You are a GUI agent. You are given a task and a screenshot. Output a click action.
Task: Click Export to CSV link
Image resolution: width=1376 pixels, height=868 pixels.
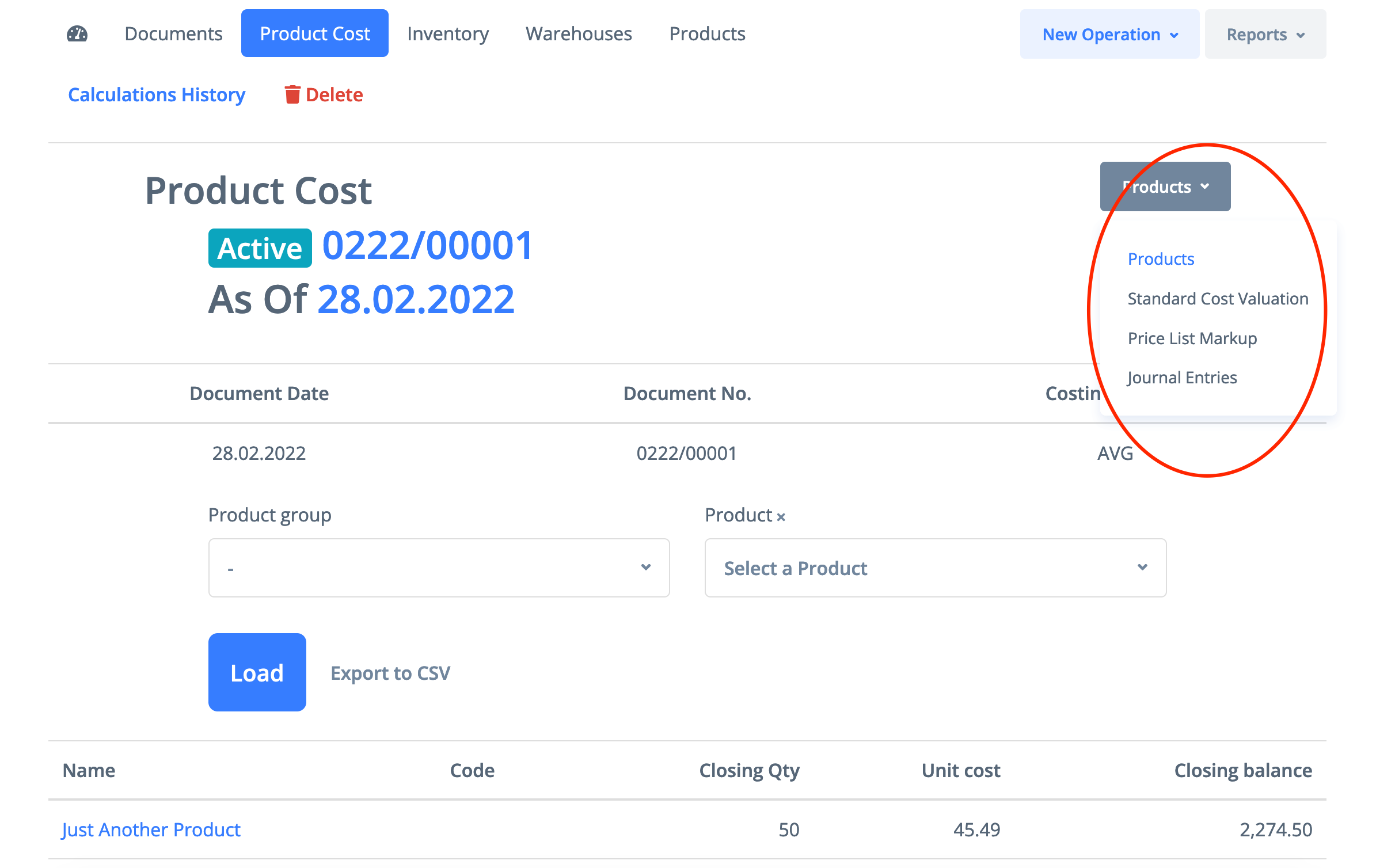[x=390, y=673]
